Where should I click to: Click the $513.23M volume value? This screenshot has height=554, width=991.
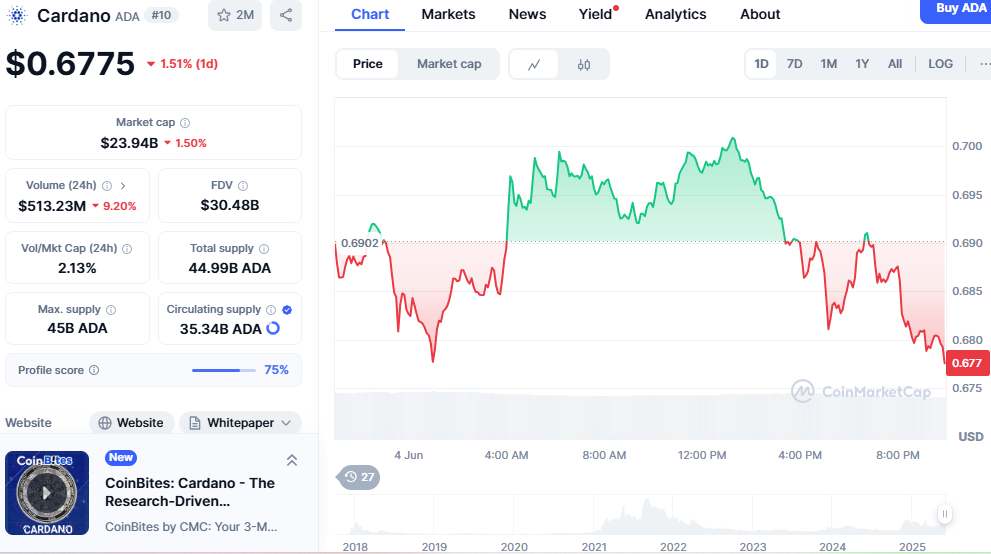pyautogui.click(x=52, y=206)
